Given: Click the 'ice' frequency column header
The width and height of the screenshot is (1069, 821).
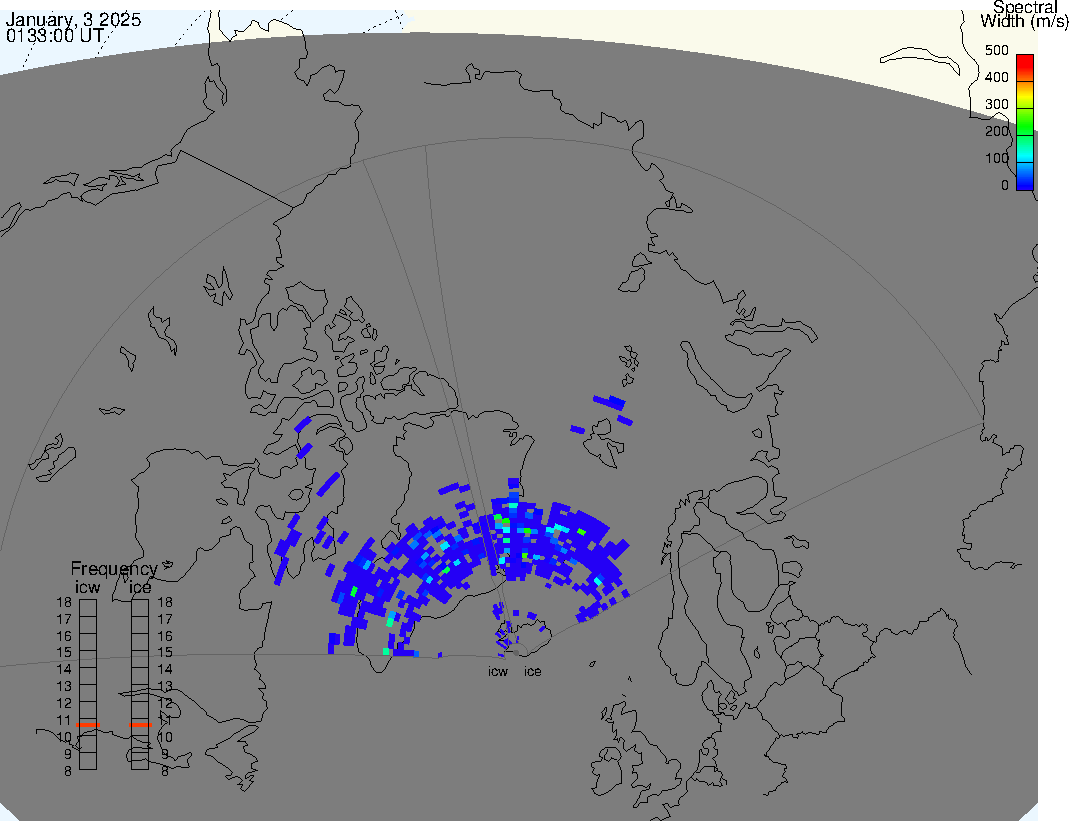Looking at the screenshot, I should click(x=140, y=587).
